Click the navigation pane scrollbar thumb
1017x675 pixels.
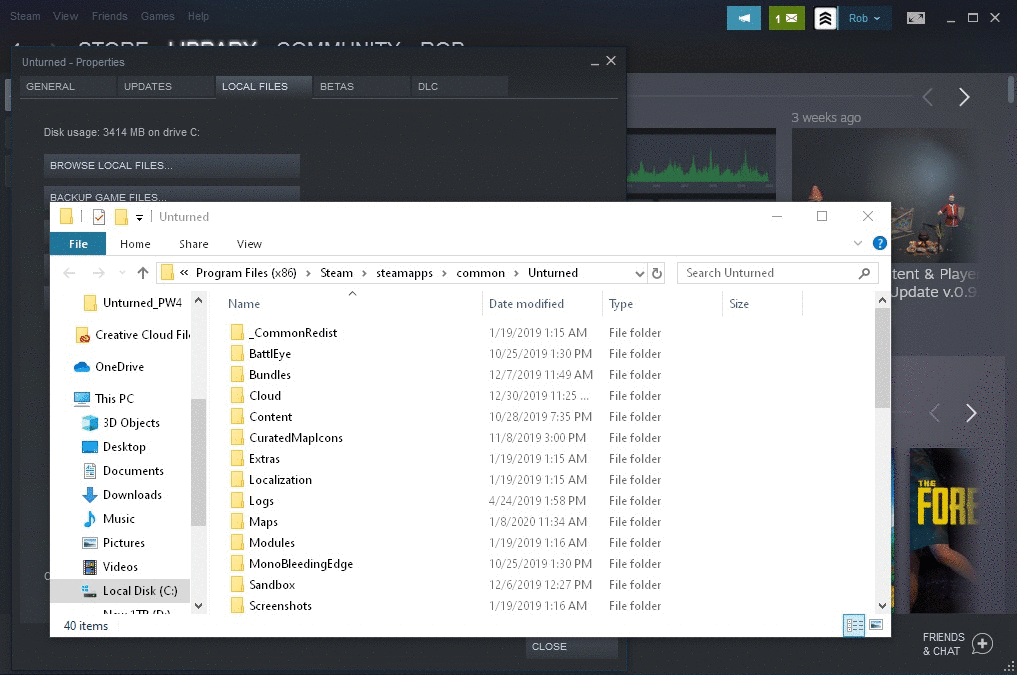(x=198, y=462)
